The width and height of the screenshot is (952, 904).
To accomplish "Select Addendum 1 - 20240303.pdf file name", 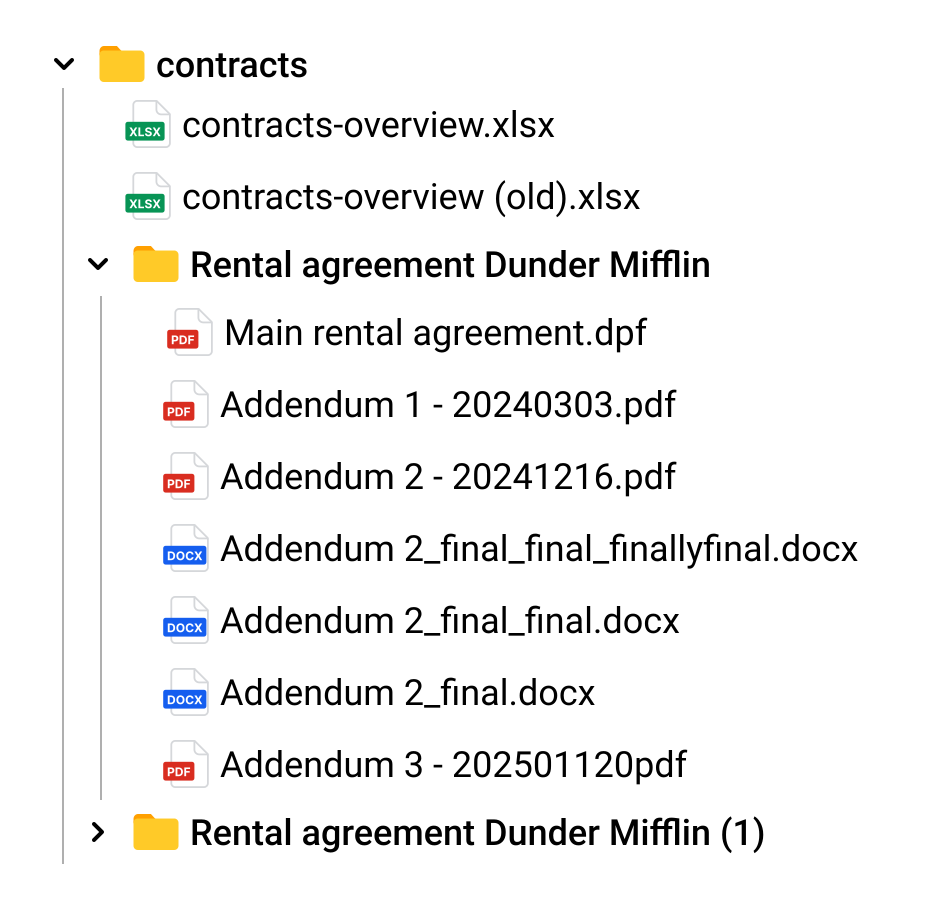I will pos(448,405).
